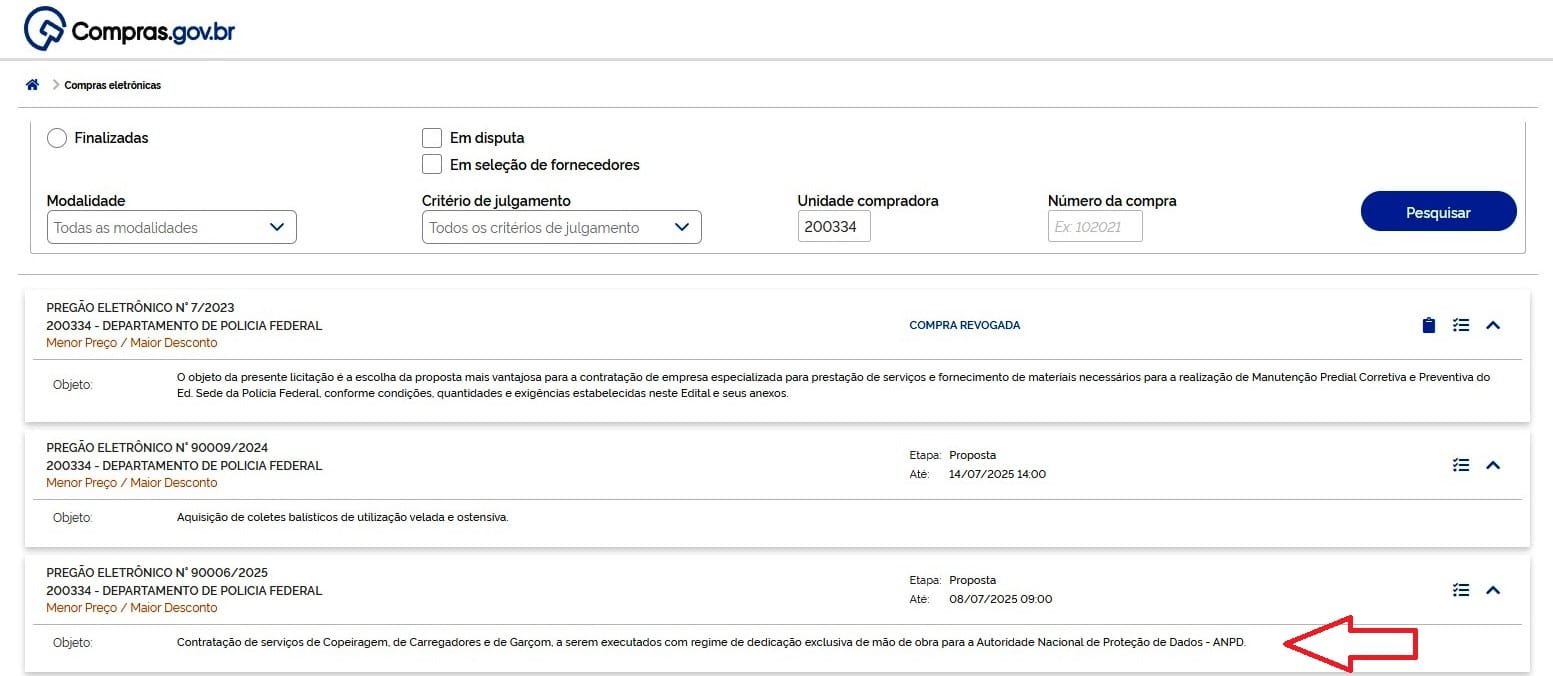This screenshot has width=1553, height=676.
Task: Go to home via breadcrumb house icon
Action: pyautogui.click(x=32, y=85)
